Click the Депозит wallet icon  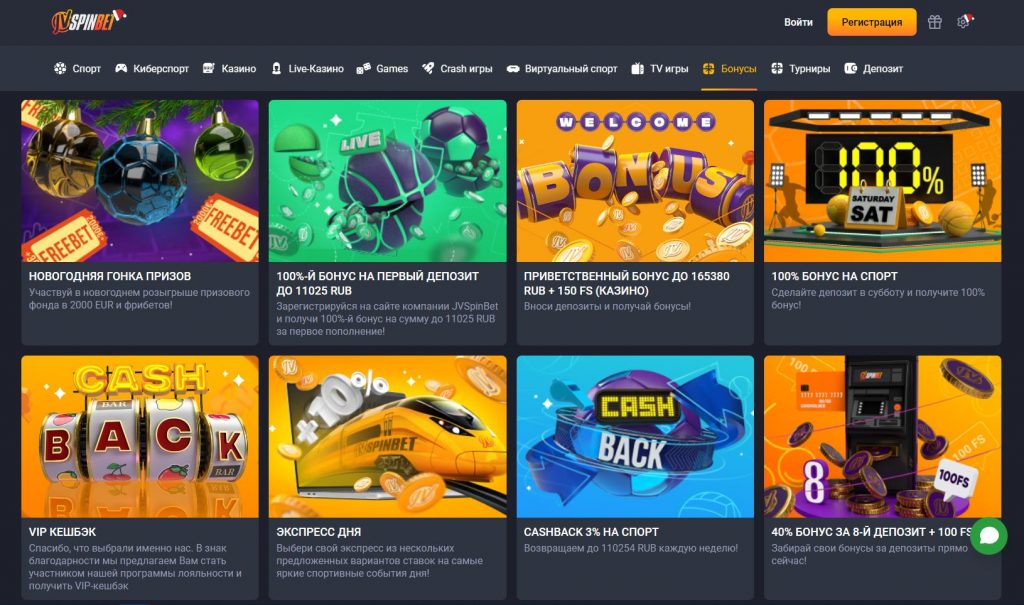(850, 68)
